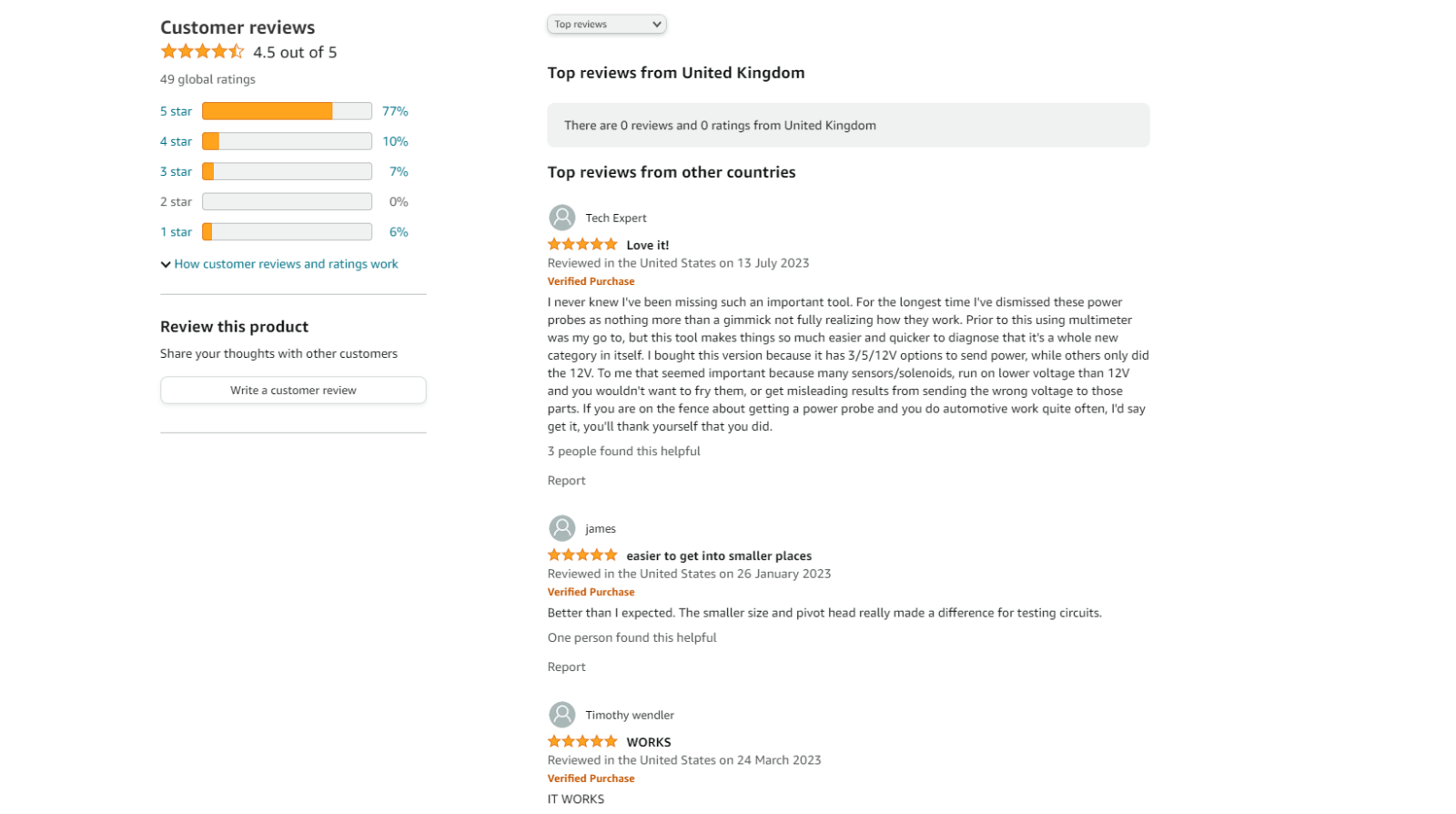Image resolution: width=1456 pixels, height=814 pixels.
Task: Click the 5 star rating histogram bar
Action: click(x=287, y=111)
